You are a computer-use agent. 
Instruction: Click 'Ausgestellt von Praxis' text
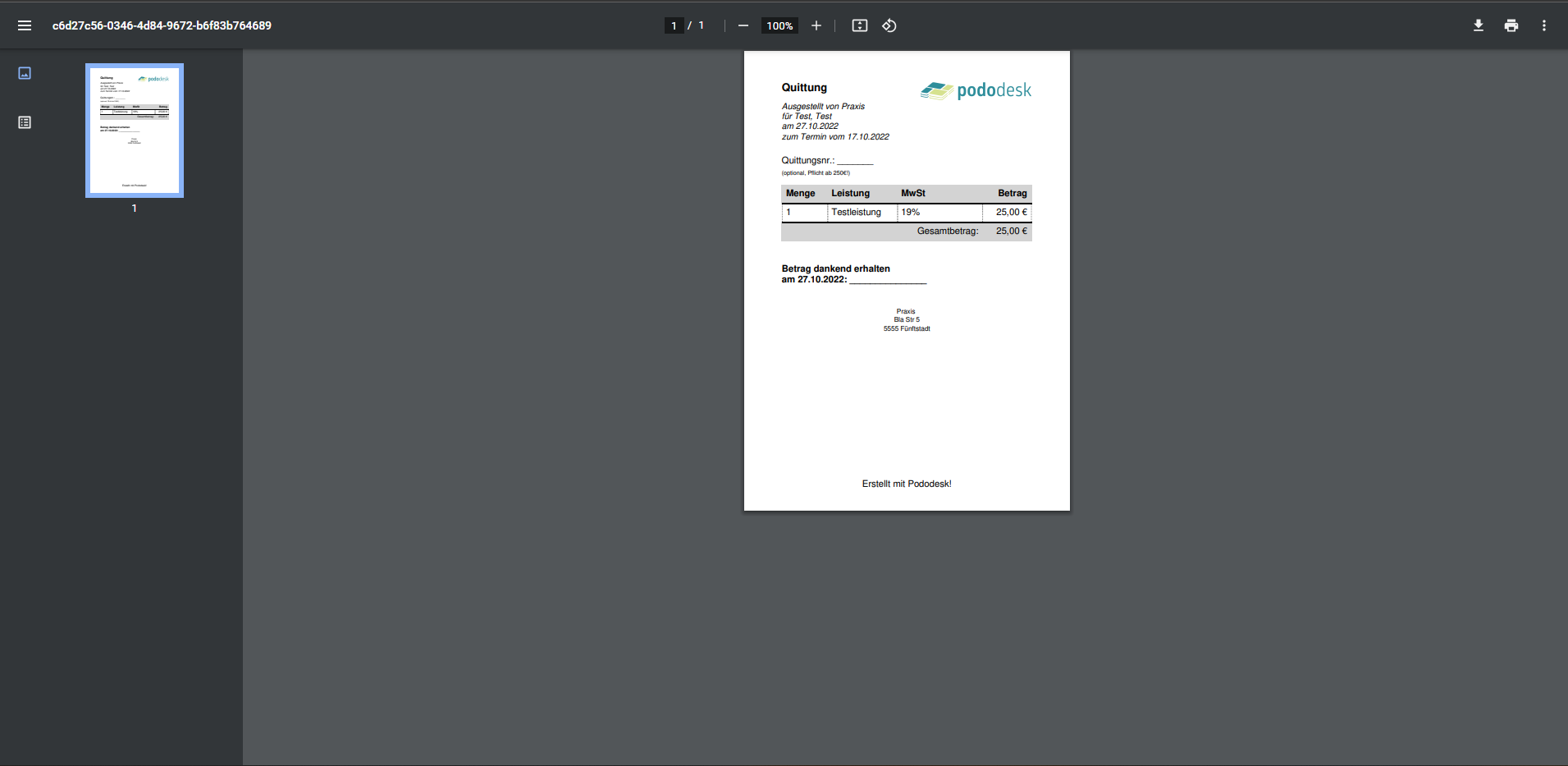(823, 106)
